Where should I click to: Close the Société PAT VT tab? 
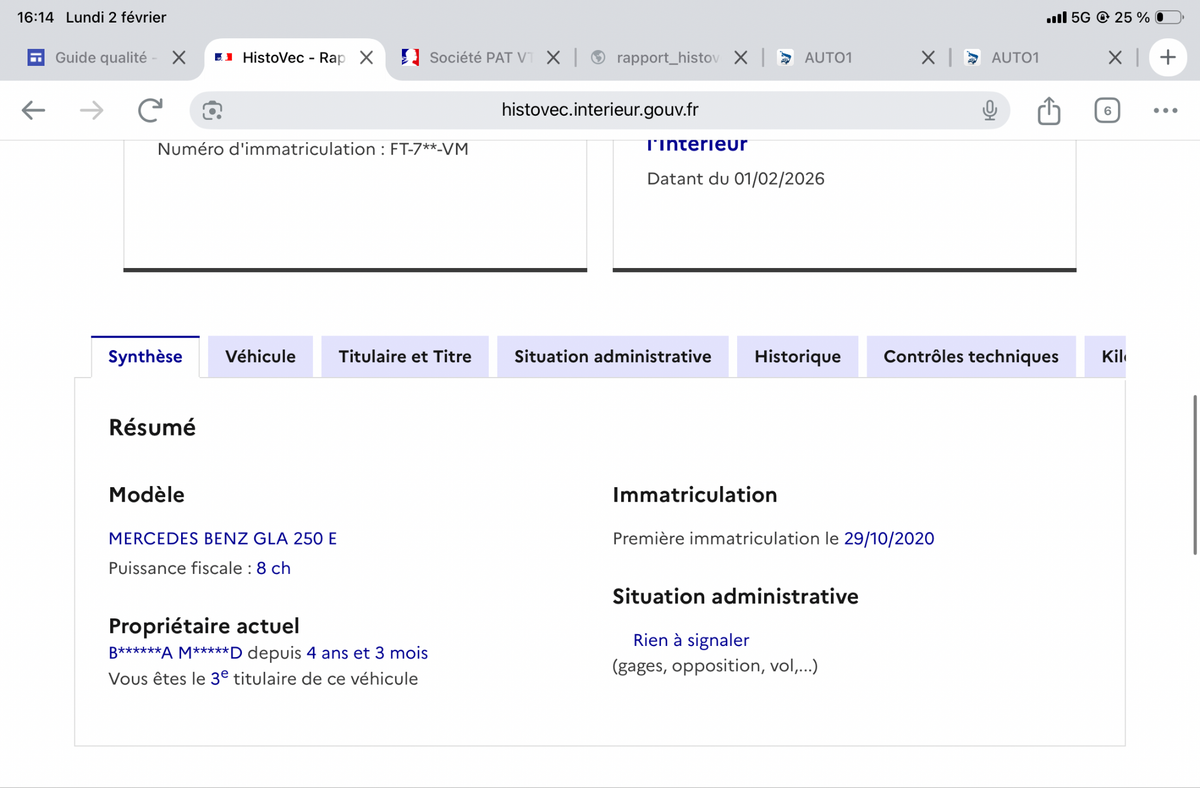coord(553,57)
